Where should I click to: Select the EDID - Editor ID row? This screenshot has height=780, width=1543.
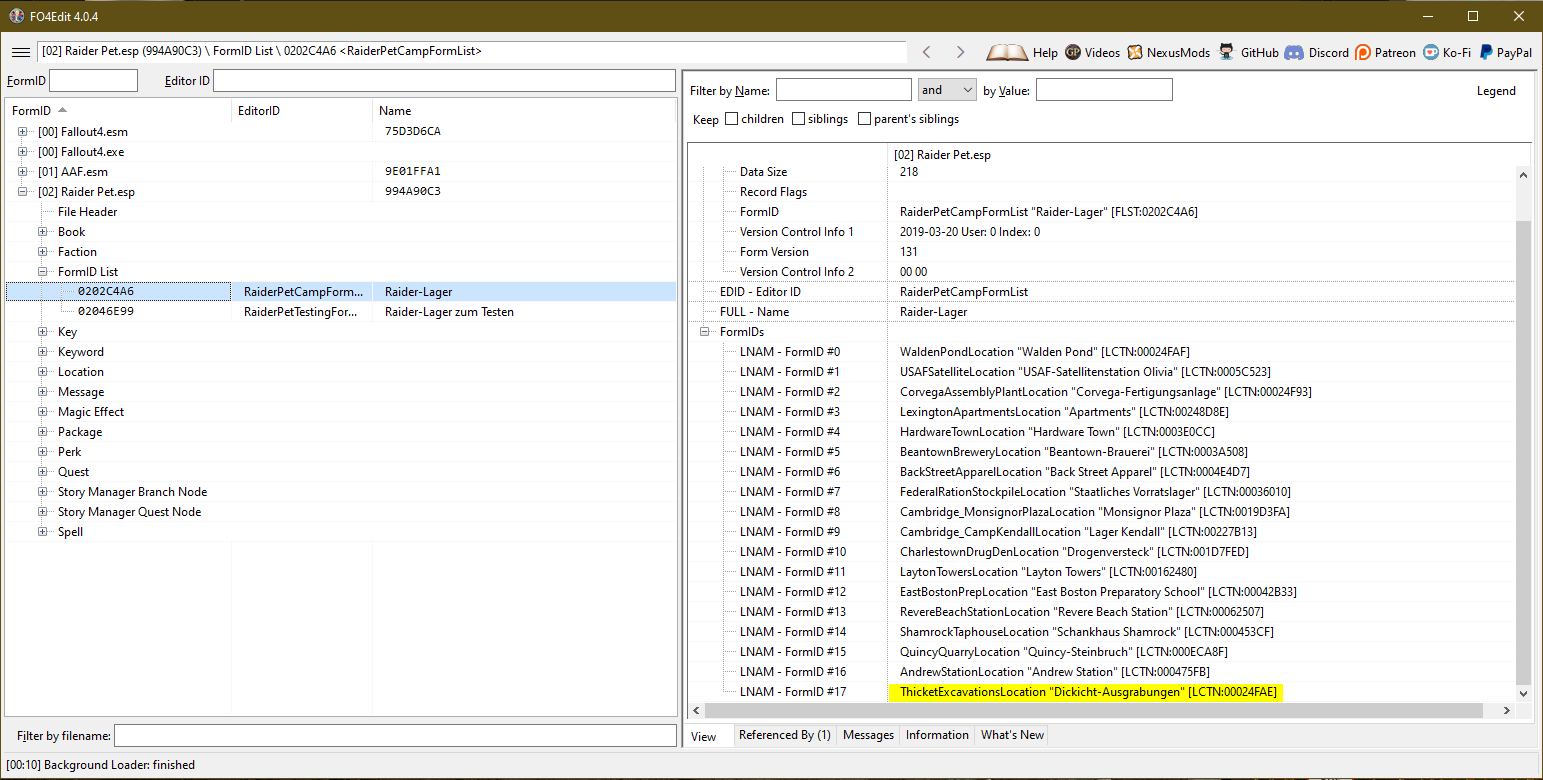[x=1101, y=292]
